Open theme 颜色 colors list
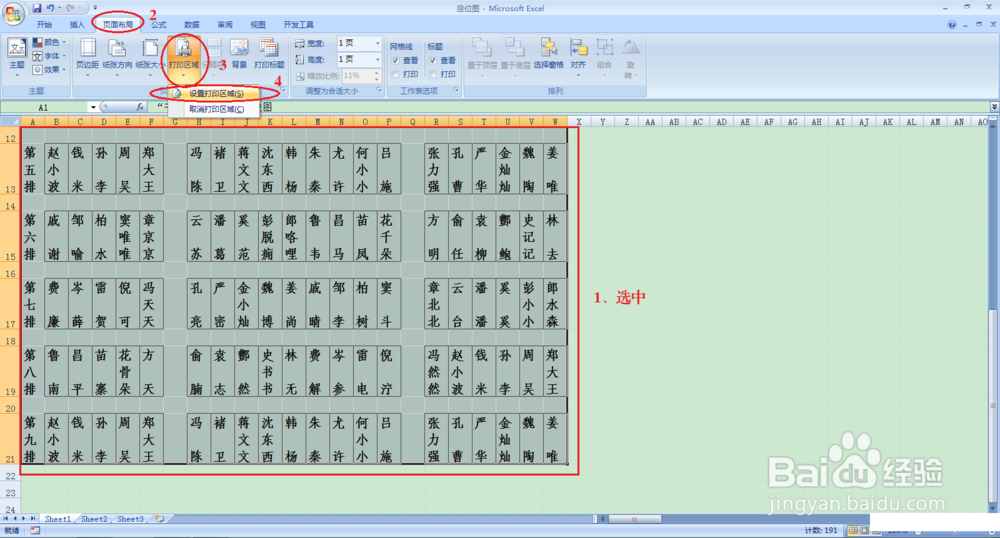This screenshot has height=538, width=1000. point(49,42)
